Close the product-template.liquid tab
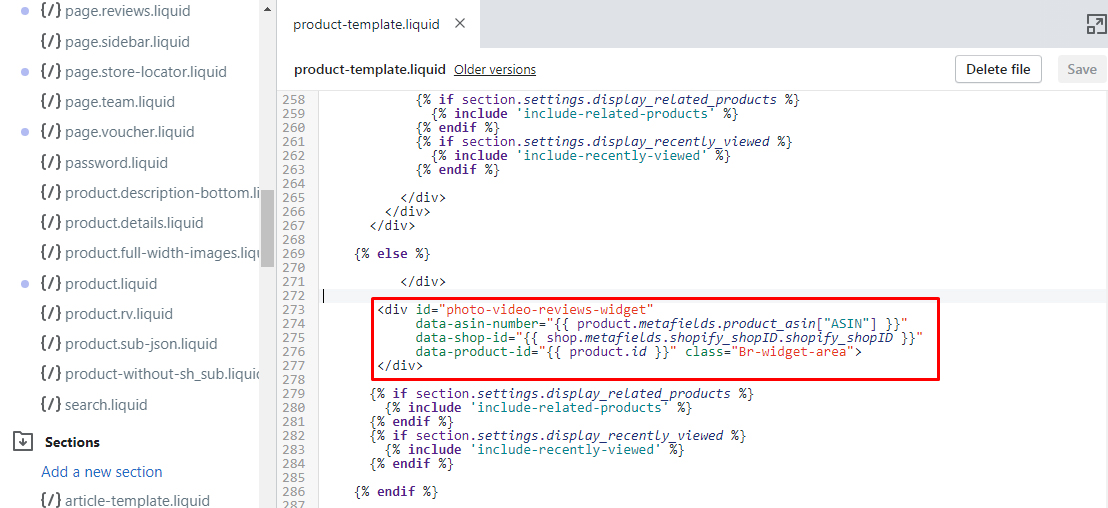1108x508 pixels. pyautogui.click(x=460, y=24)
